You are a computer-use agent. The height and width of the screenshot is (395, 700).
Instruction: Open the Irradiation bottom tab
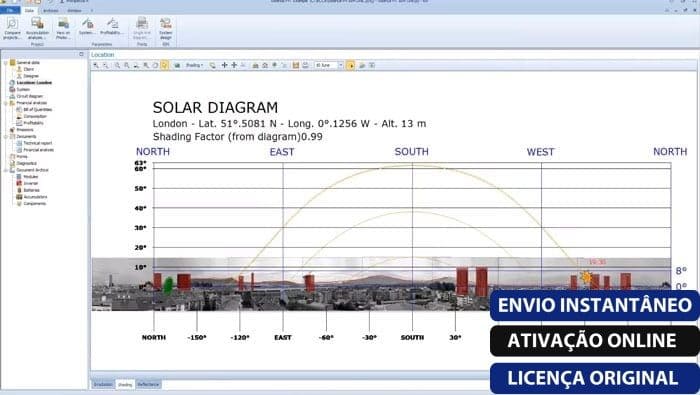point(103,384)
